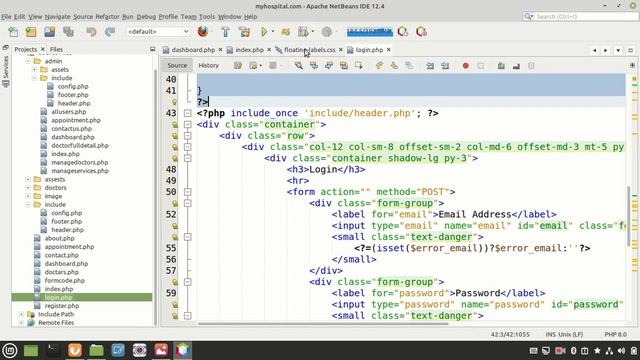Viewport: 640px width, 360px height.
Task: Open Profile Project dropdown arrow
Action: click(x=313, y=31)
